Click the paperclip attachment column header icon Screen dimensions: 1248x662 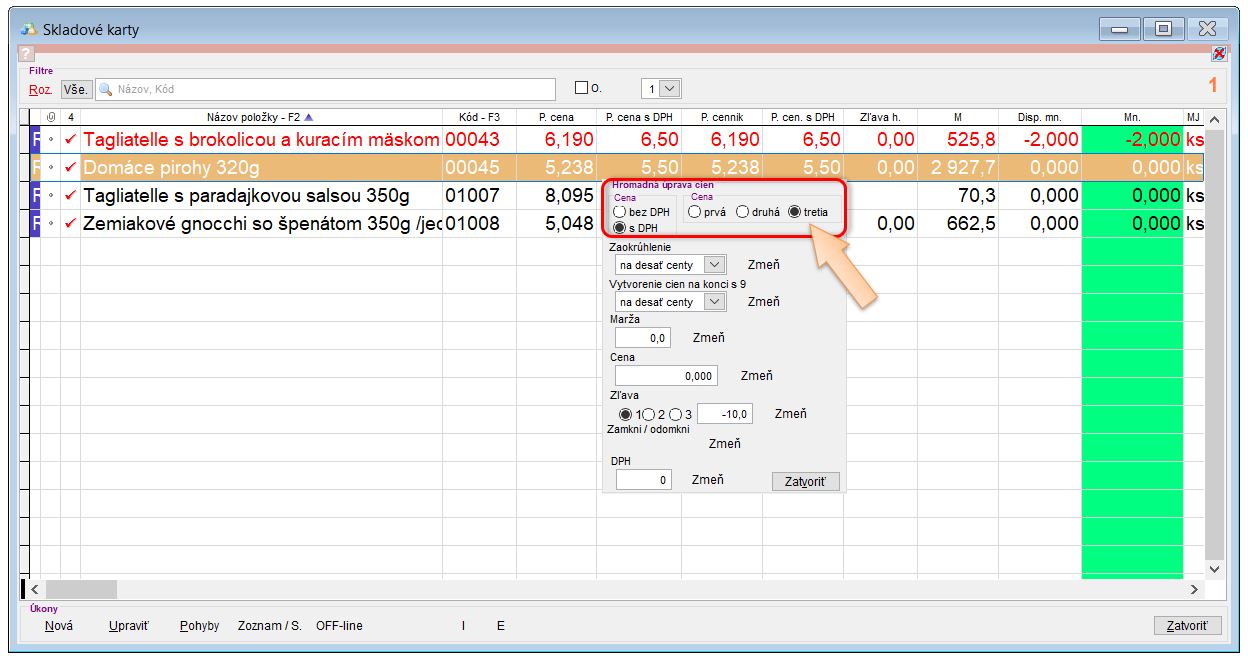pos(51,117)
